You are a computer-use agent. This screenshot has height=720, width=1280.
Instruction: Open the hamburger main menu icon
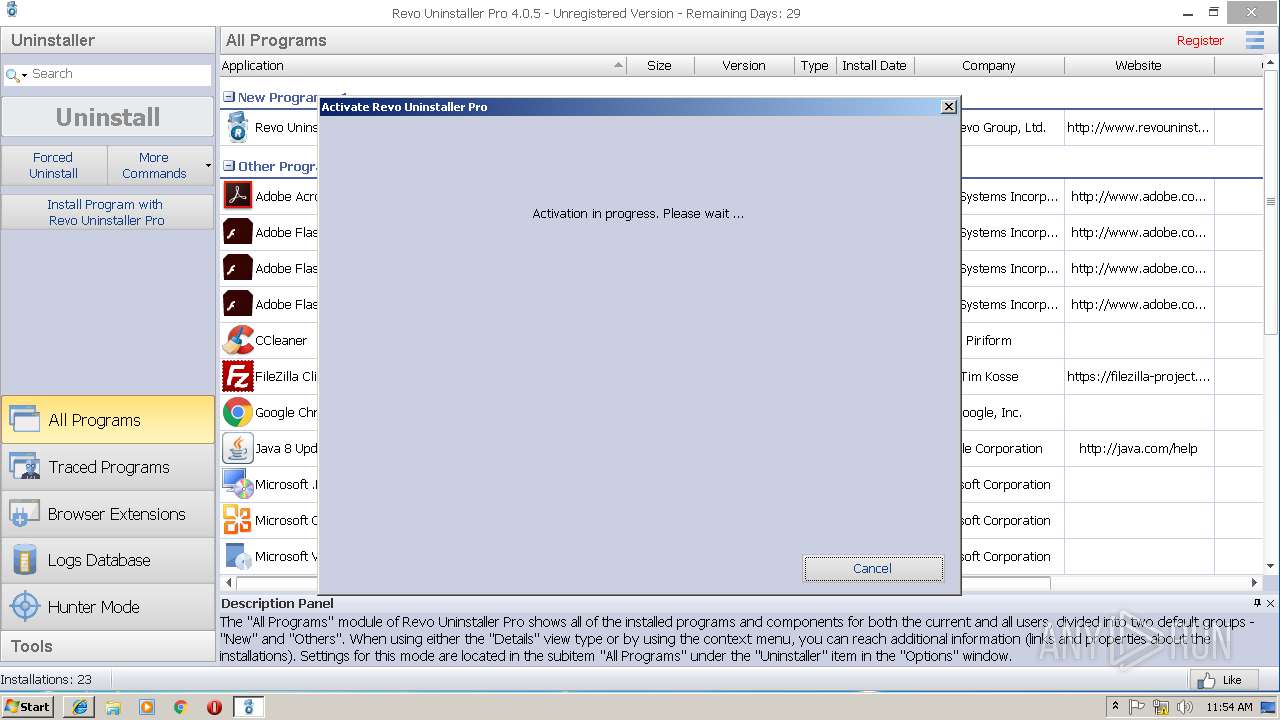point(1254,40)
